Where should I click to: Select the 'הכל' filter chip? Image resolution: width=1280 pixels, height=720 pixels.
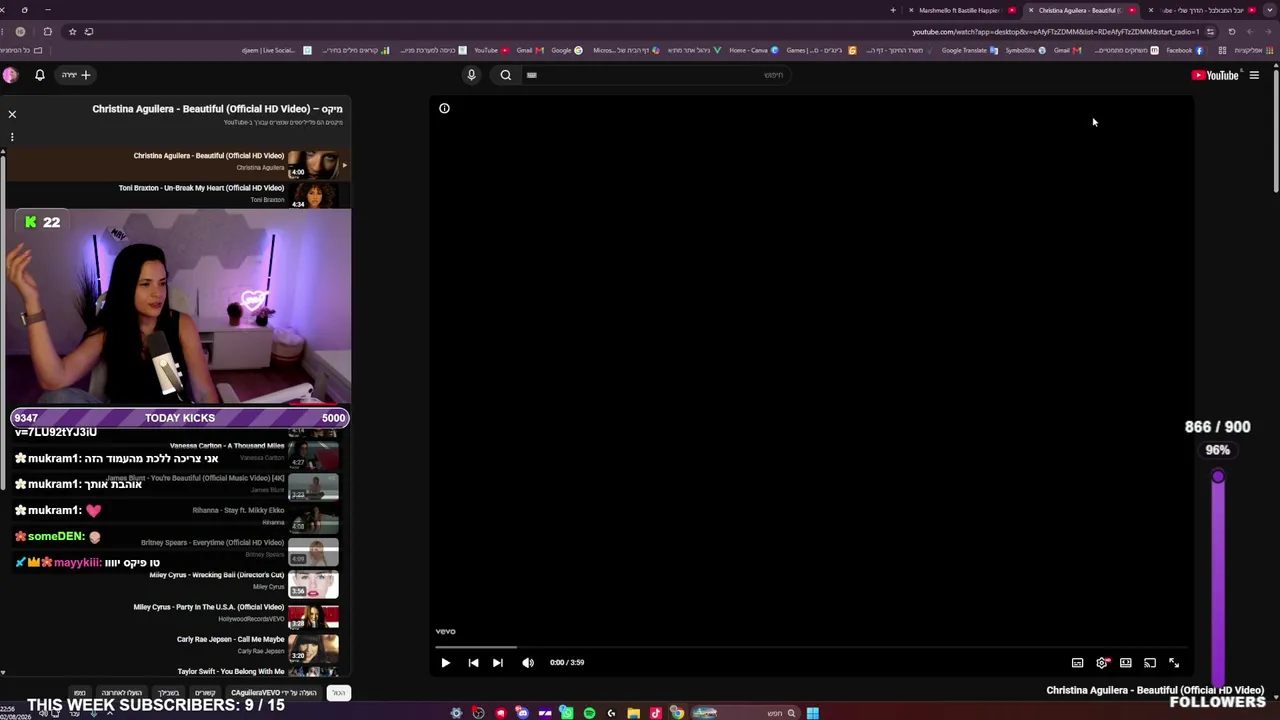point(339,693)
